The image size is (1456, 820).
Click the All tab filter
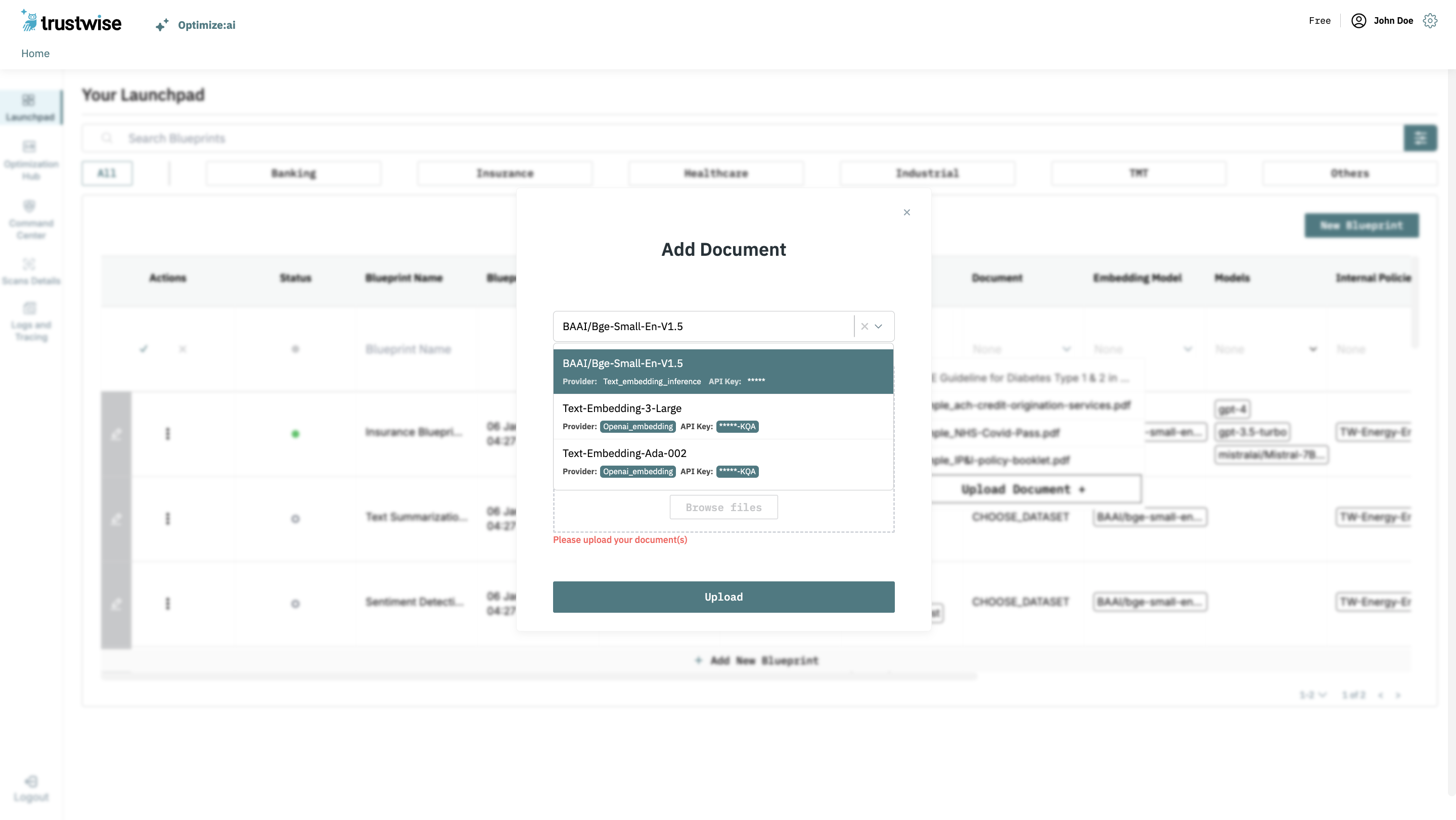107,173
